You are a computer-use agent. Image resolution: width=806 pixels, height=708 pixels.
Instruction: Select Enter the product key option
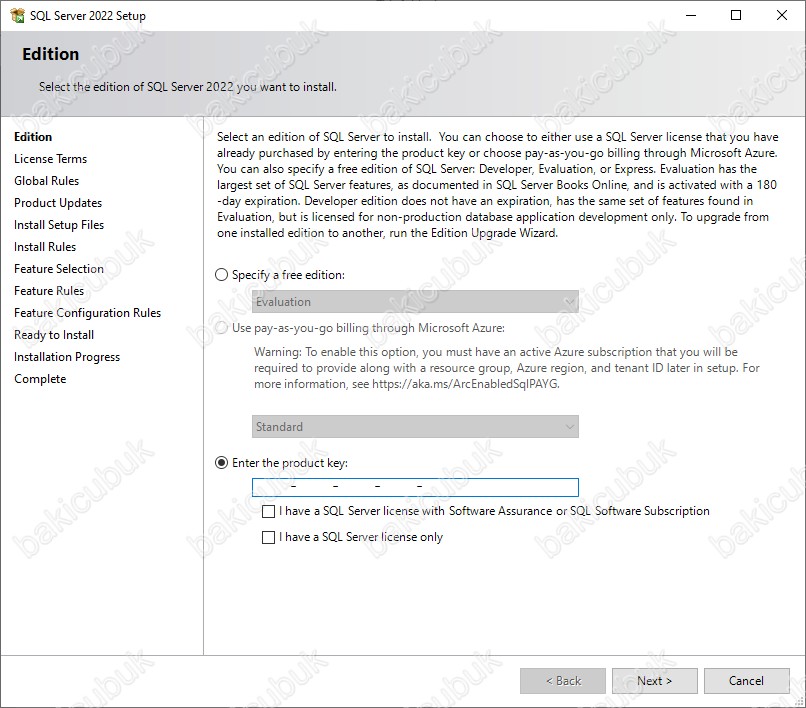click(222, 463)
